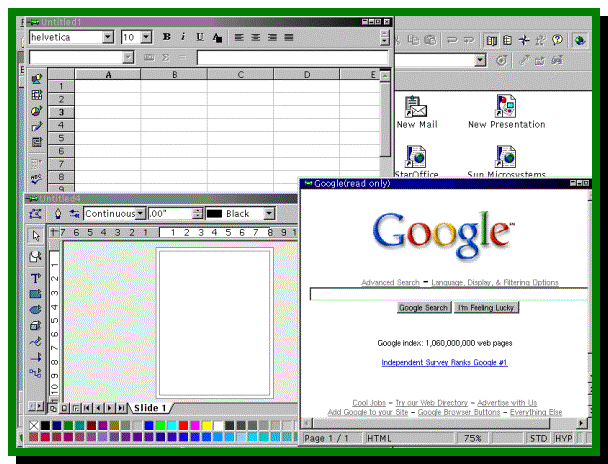Click the spellcheck ABC icon

(36, 179)
